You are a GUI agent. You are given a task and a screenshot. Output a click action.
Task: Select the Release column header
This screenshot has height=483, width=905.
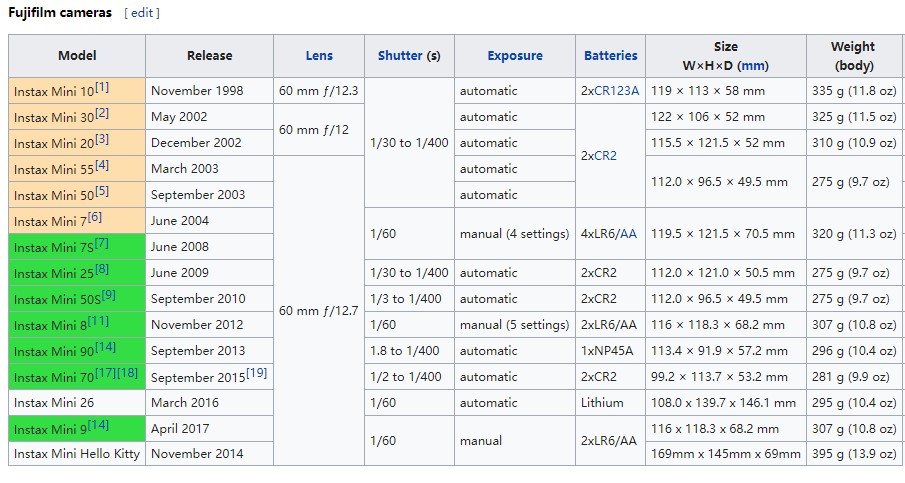[x=210, y=56]
